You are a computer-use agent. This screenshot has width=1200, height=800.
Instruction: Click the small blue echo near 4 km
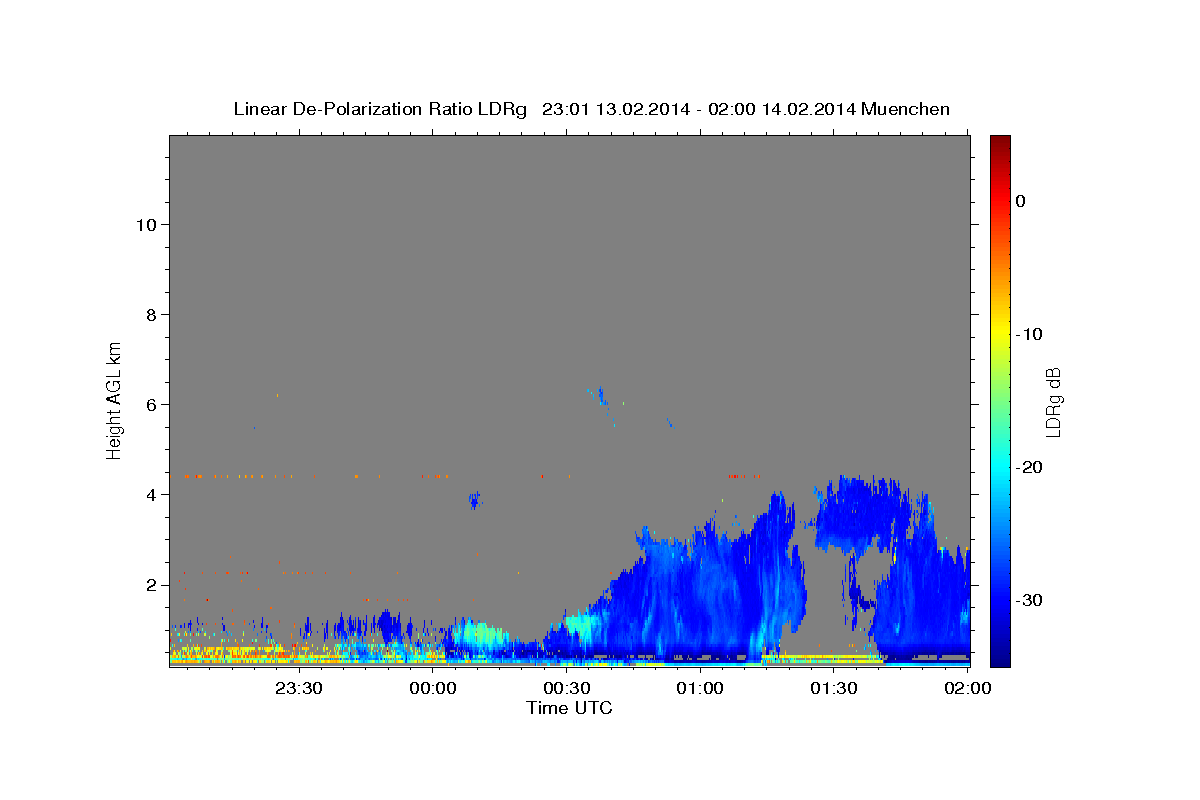click(x=475, y=499)
